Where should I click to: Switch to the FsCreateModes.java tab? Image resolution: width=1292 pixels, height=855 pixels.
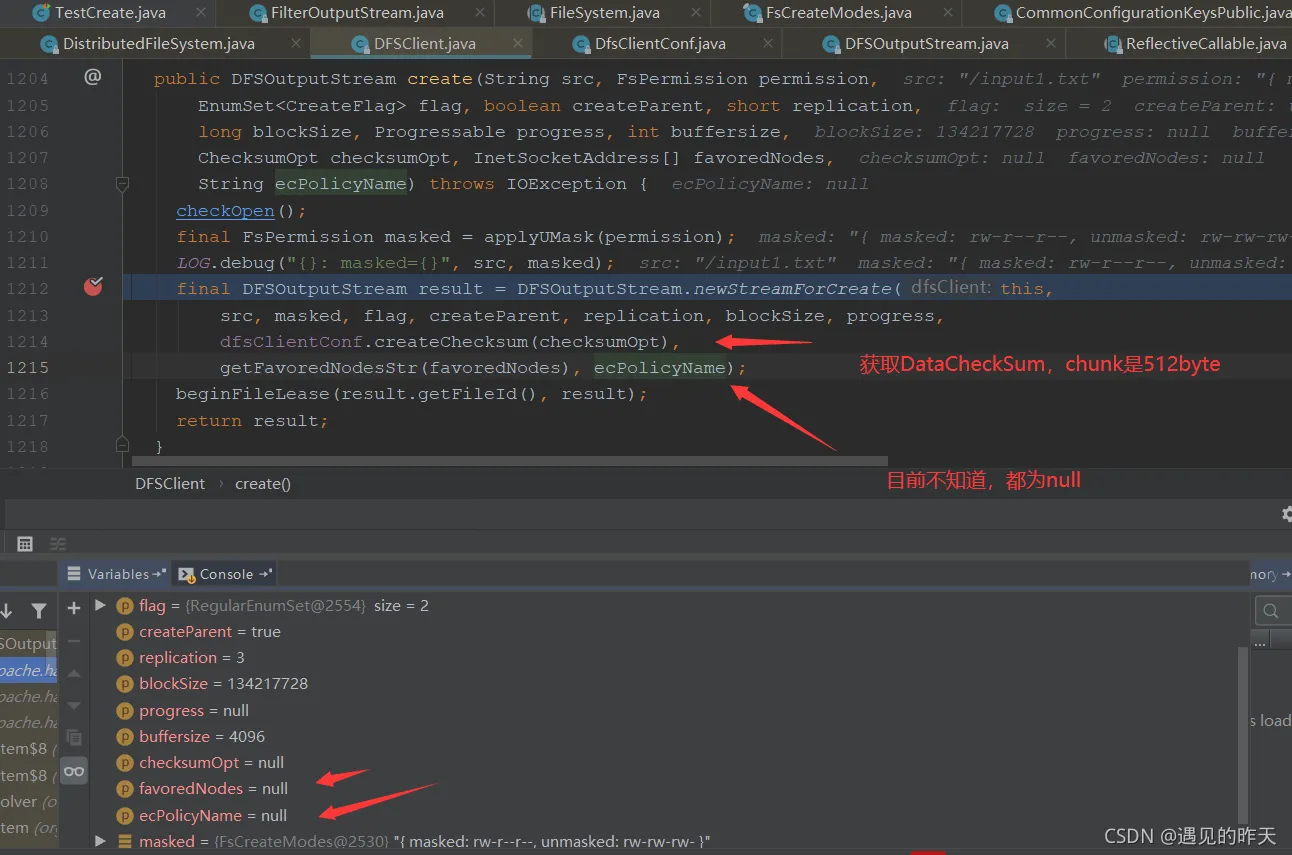pos(838,13)
